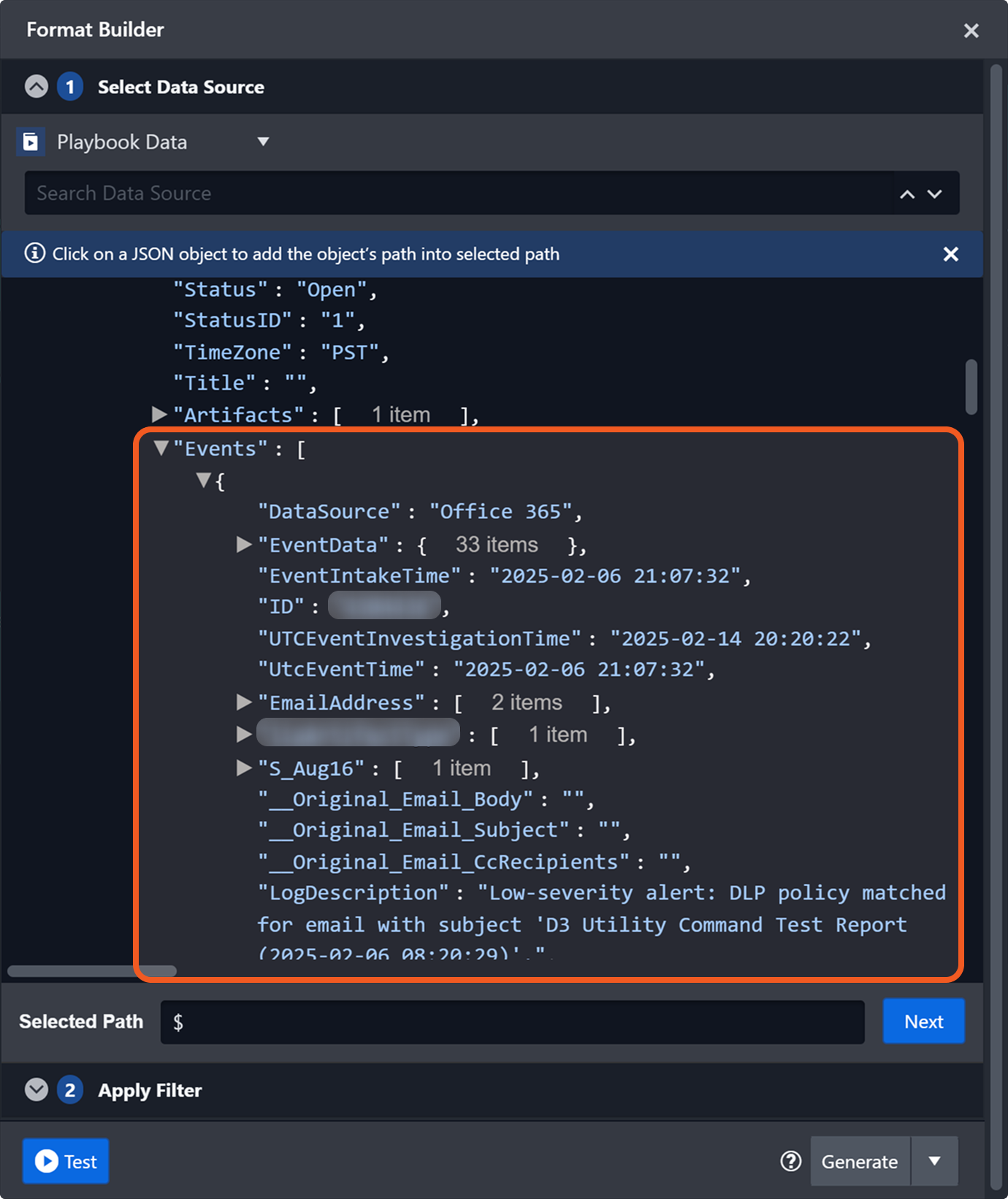This screenshot has width=1008, height=1199.
Task: Expand the Apply Filter section
Action: pos(37,1090)
